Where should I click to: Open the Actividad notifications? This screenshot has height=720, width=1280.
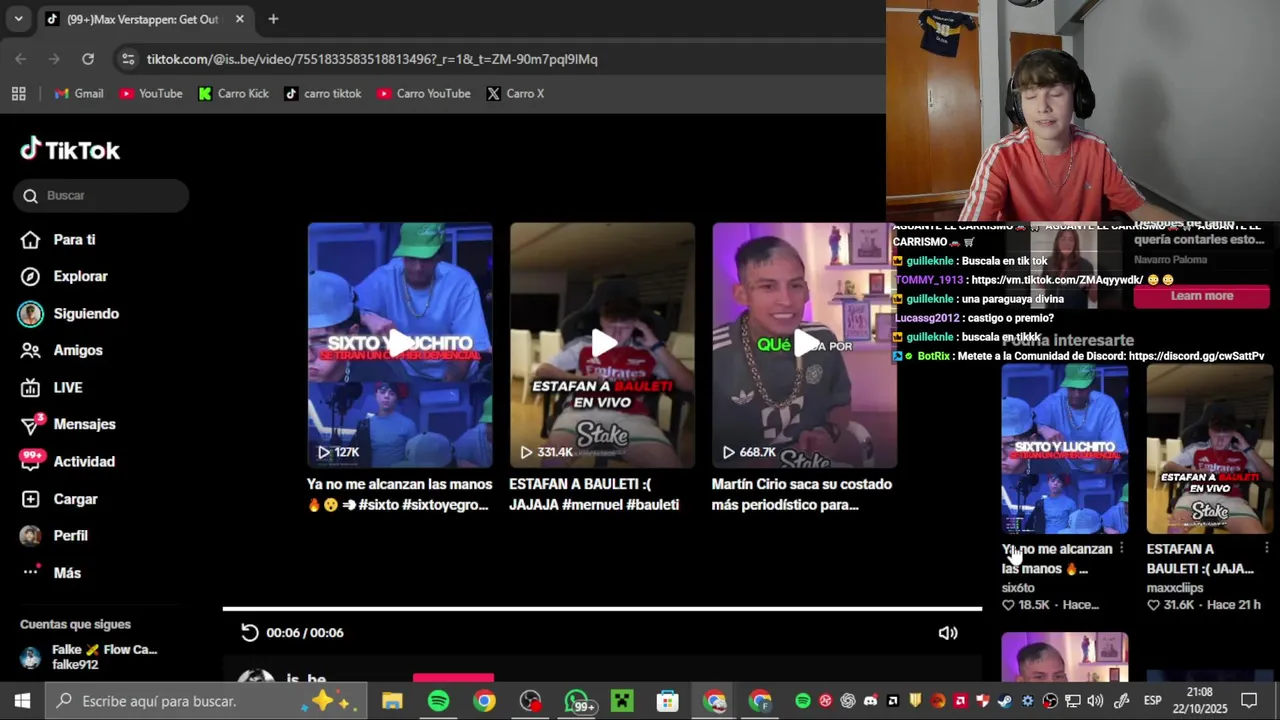67,461
